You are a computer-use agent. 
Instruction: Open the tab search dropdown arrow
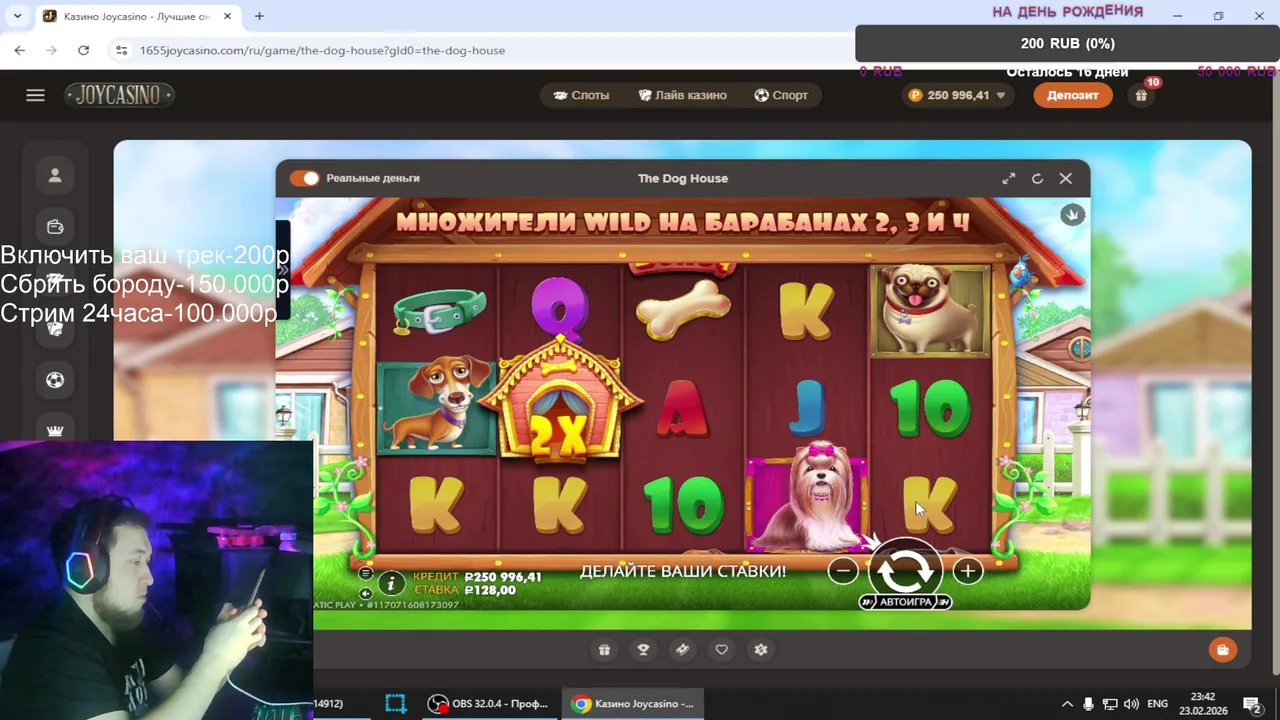coord(17,16)
